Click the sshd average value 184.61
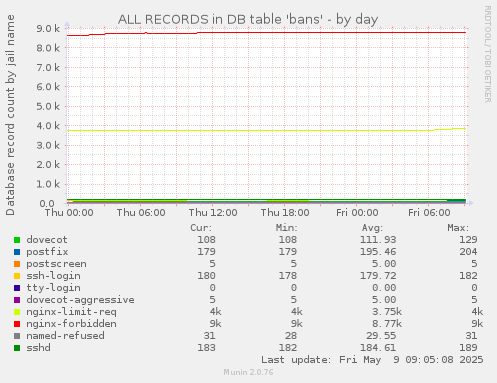 pos(378,348)
